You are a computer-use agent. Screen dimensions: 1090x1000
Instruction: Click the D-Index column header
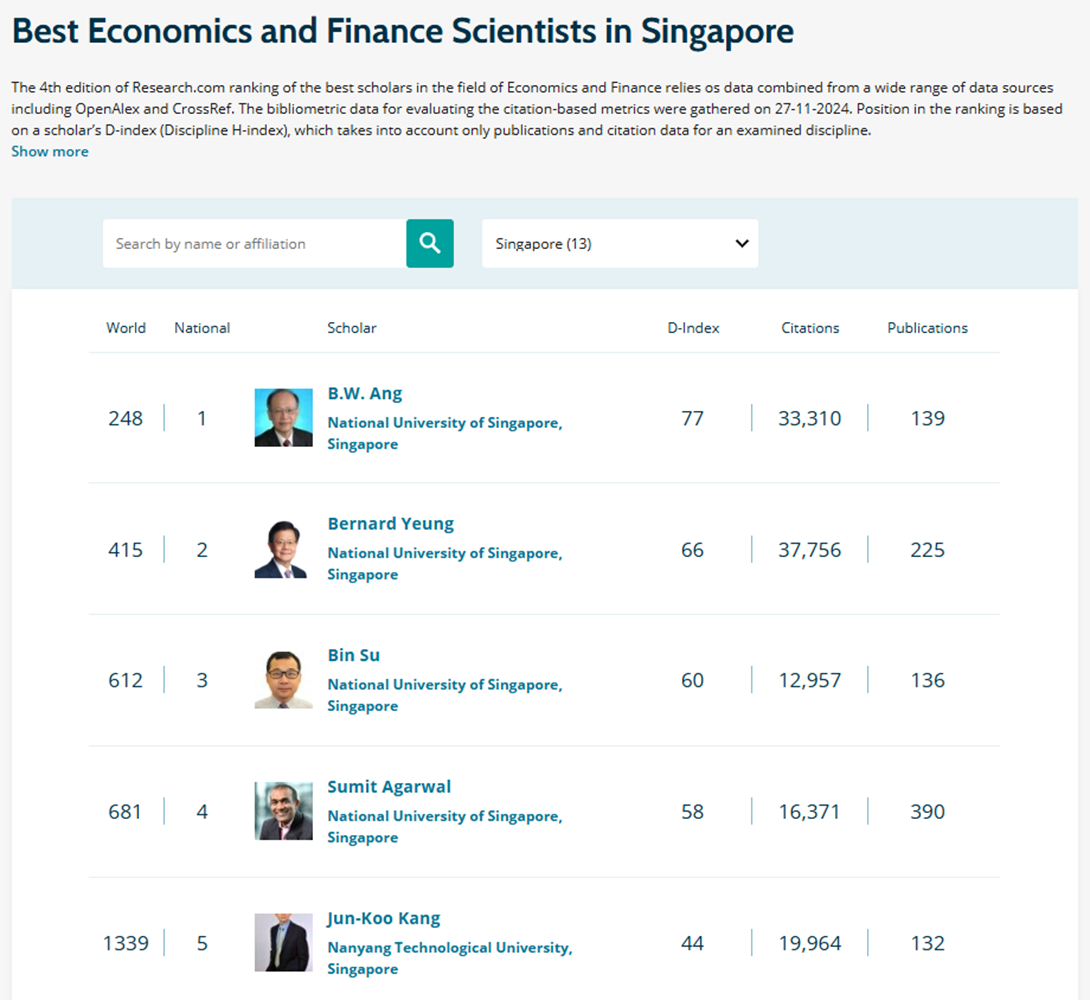click(x=693, y=328)
